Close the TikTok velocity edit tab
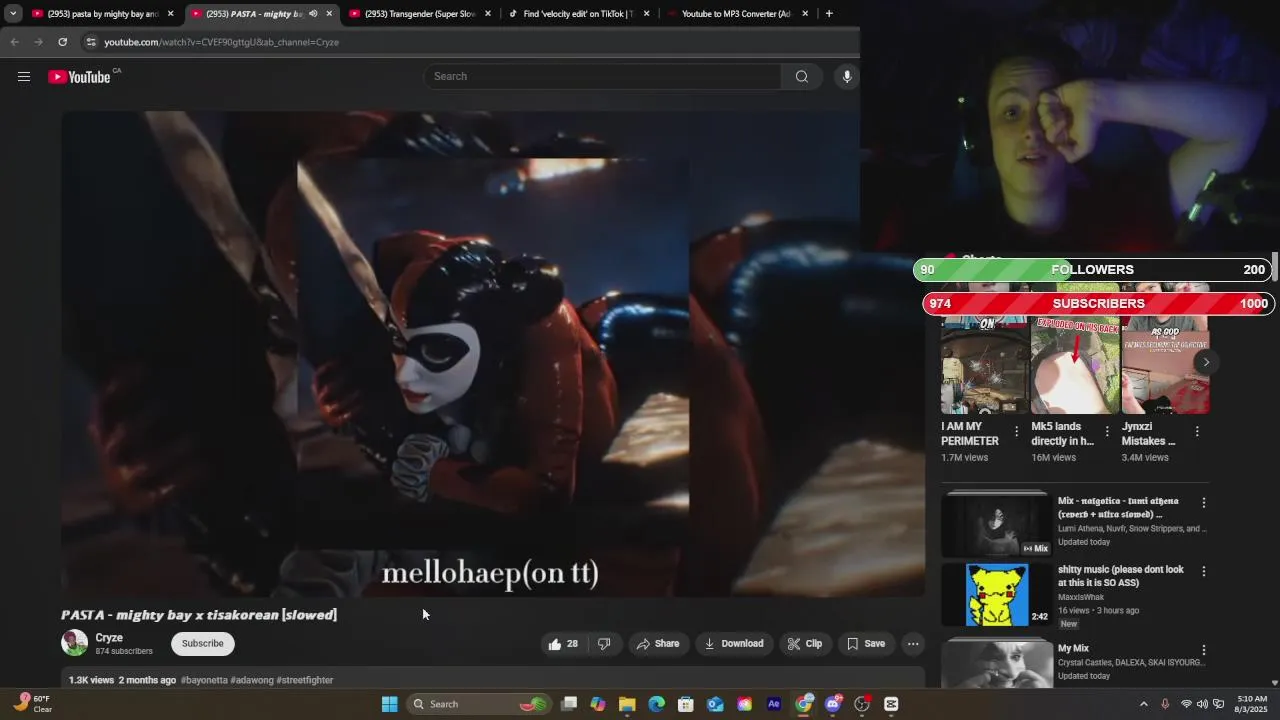1280x720 pixels. (x=646, y=14)
